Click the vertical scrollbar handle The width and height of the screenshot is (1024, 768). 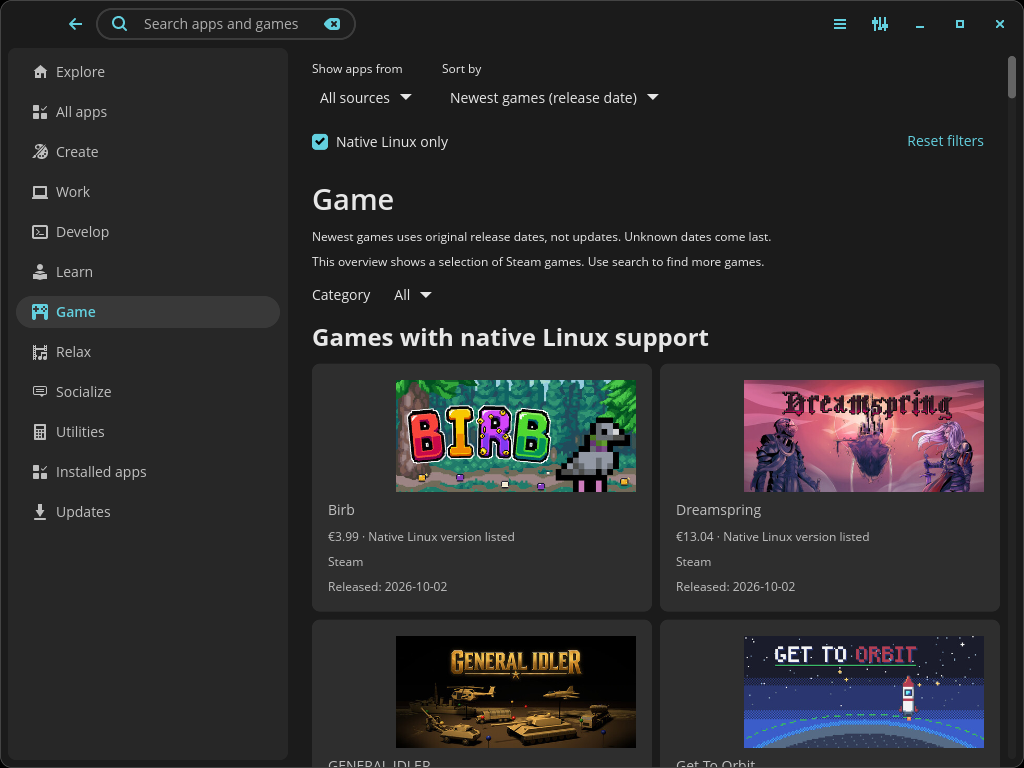pyautogui.click(x=1012, y=77)
